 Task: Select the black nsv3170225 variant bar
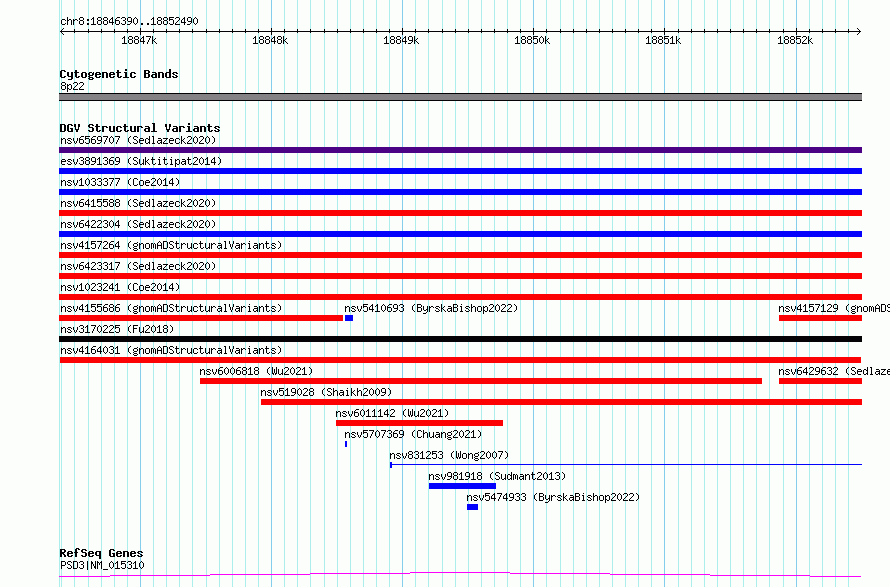point(460,339)
